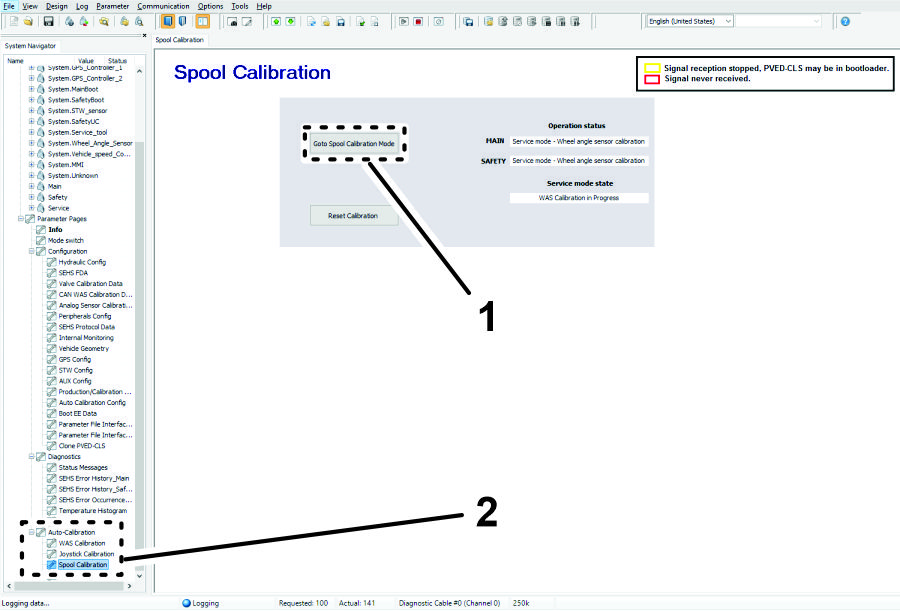Image resolution: width=900 pixels, height=611 pixels.
Task: Click the new document toolbar icon
Action: point(14,21)
